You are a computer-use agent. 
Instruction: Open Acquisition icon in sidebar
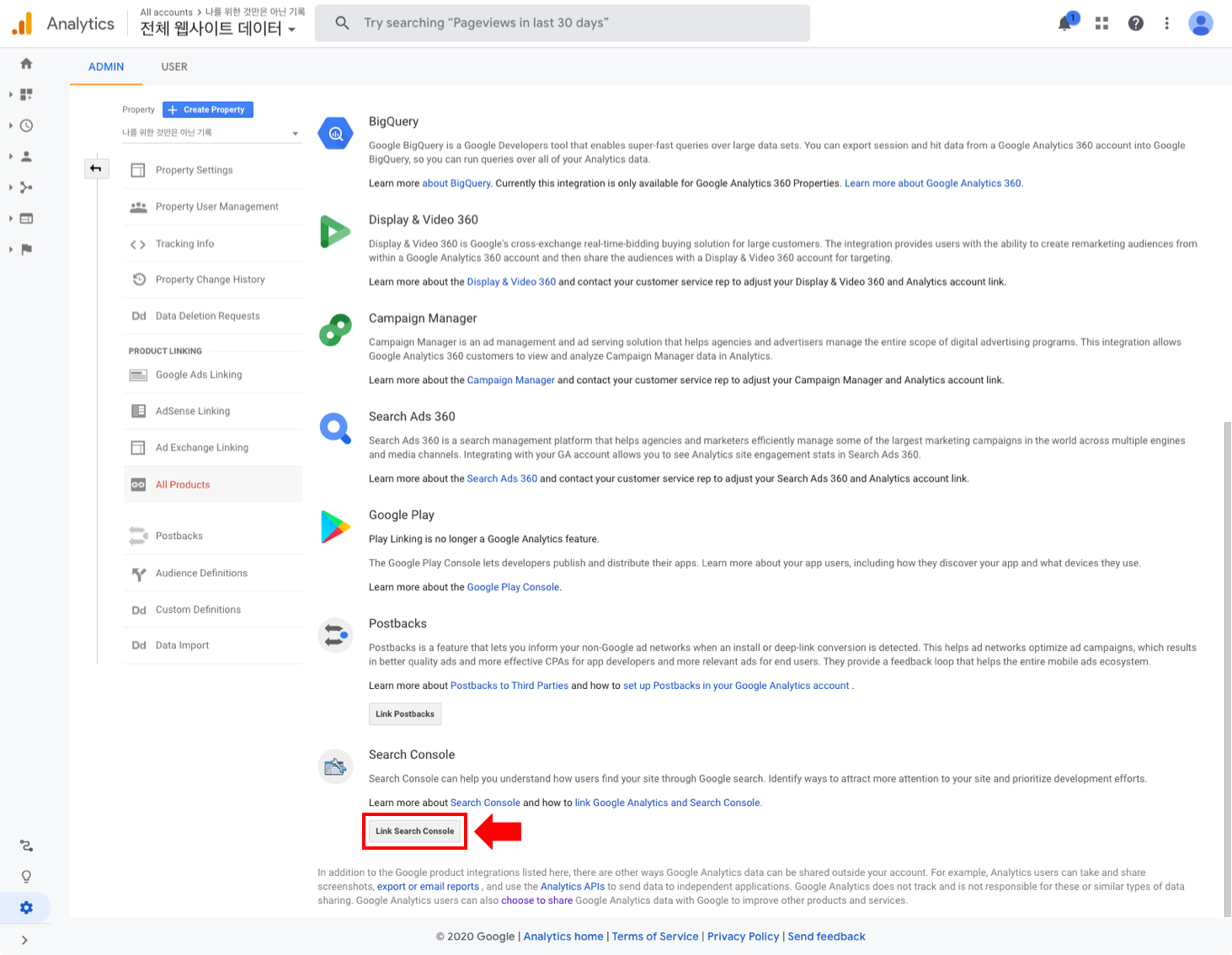26,187
